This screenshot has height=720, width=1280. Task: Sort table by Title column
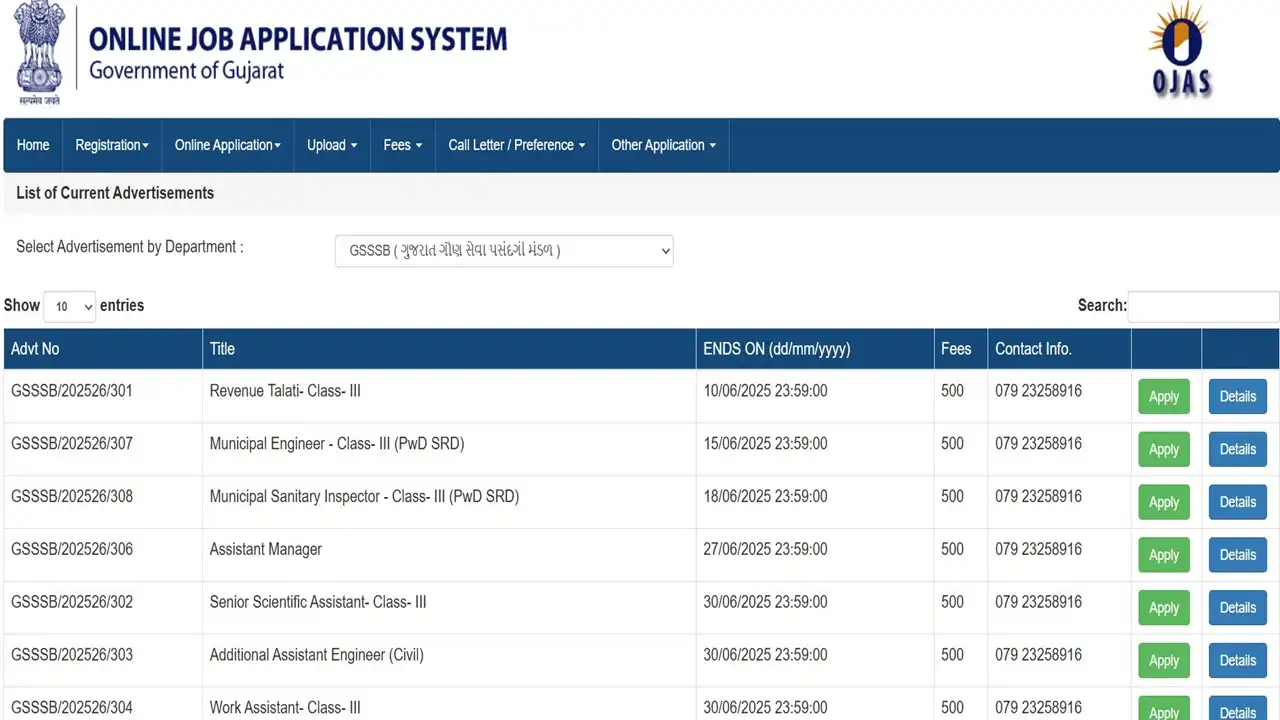[x=449, y=349]
